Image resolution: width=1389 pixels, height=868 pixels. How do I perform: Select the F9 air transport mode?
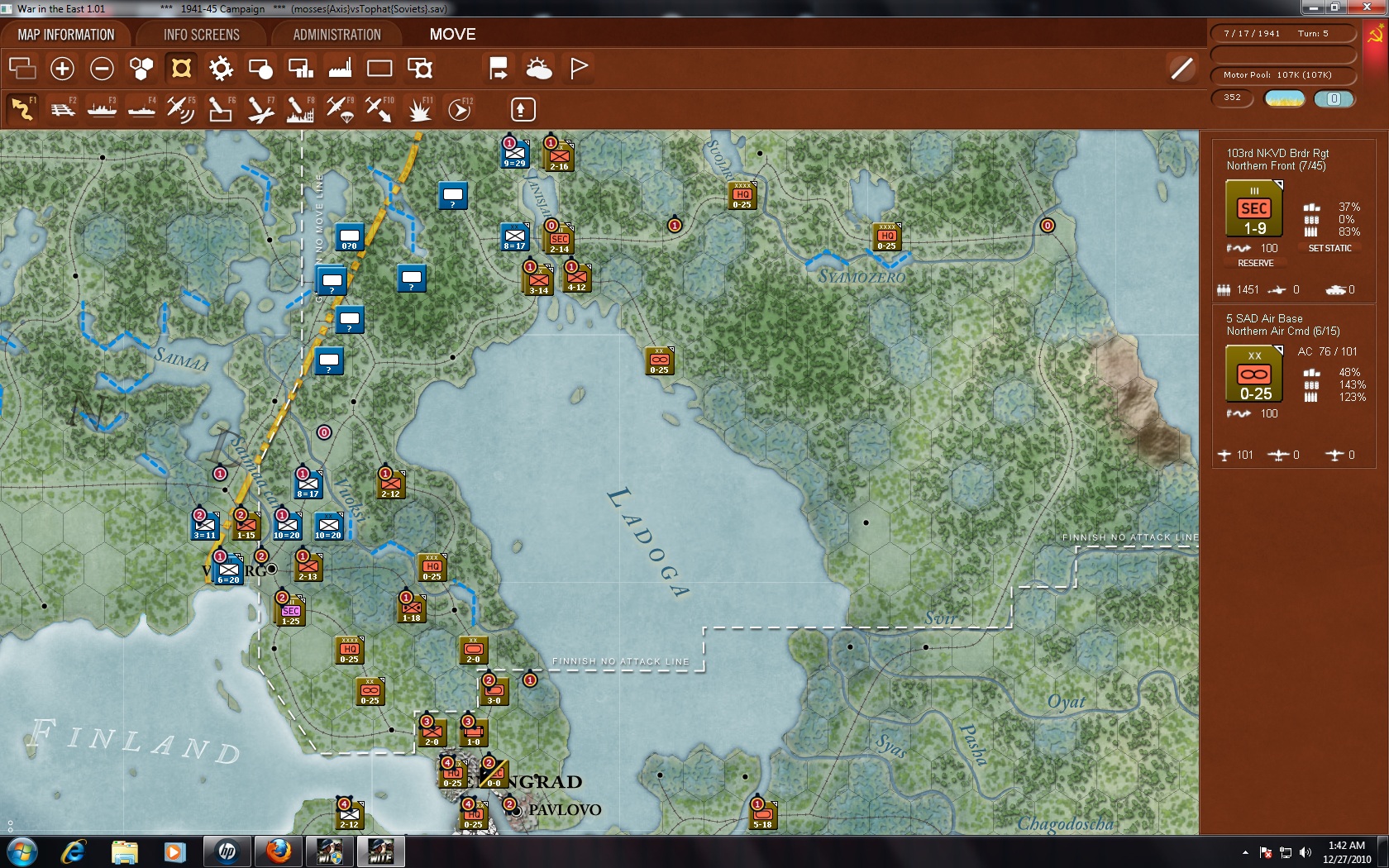(340, 108)
